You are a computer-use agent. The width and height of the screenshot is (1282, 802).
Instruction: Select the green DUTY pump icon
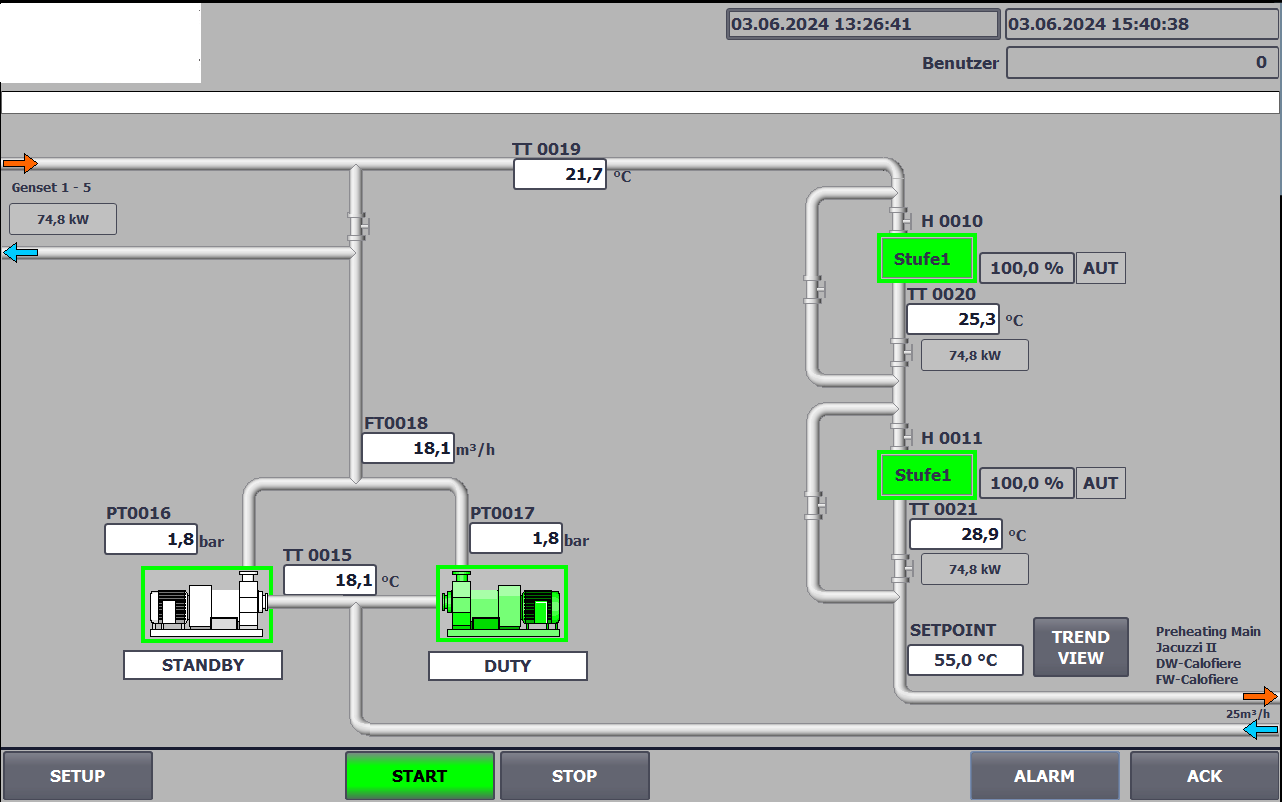coord(502,603)
